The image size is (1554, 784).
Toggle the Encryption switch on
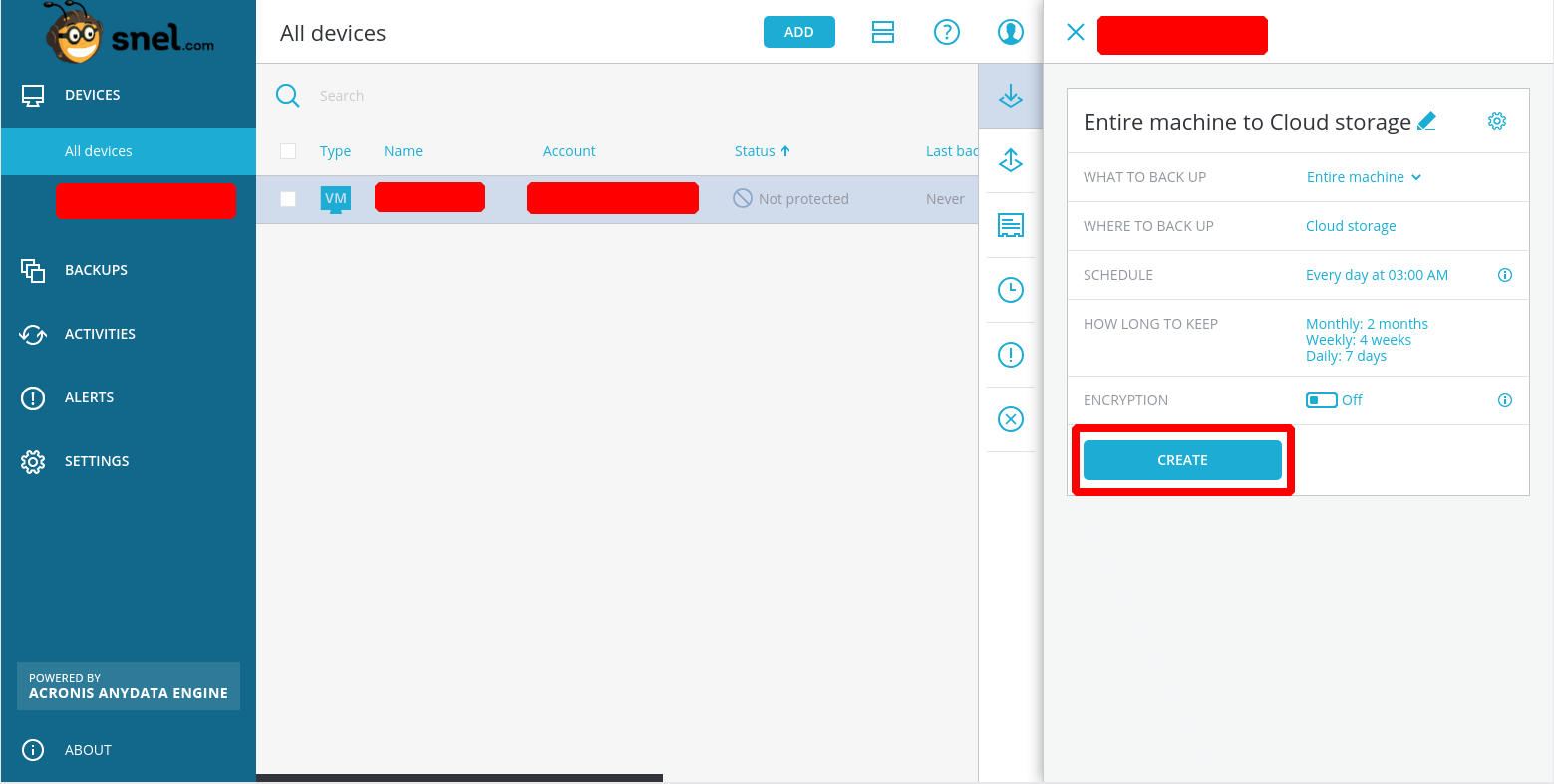pyautogui.click(x=1321, y=400)
